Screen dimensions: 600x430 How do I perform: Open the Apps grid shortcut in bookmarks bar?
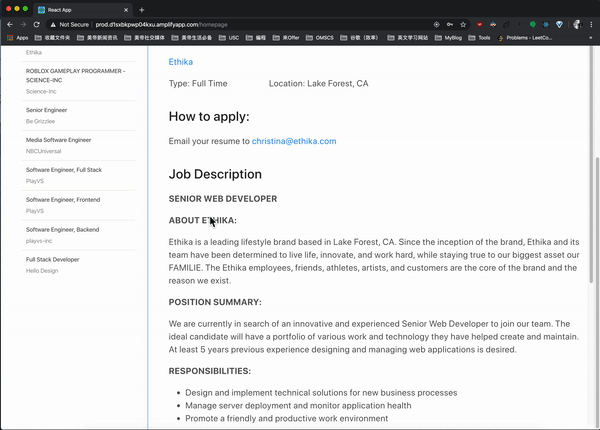[18, 37]
